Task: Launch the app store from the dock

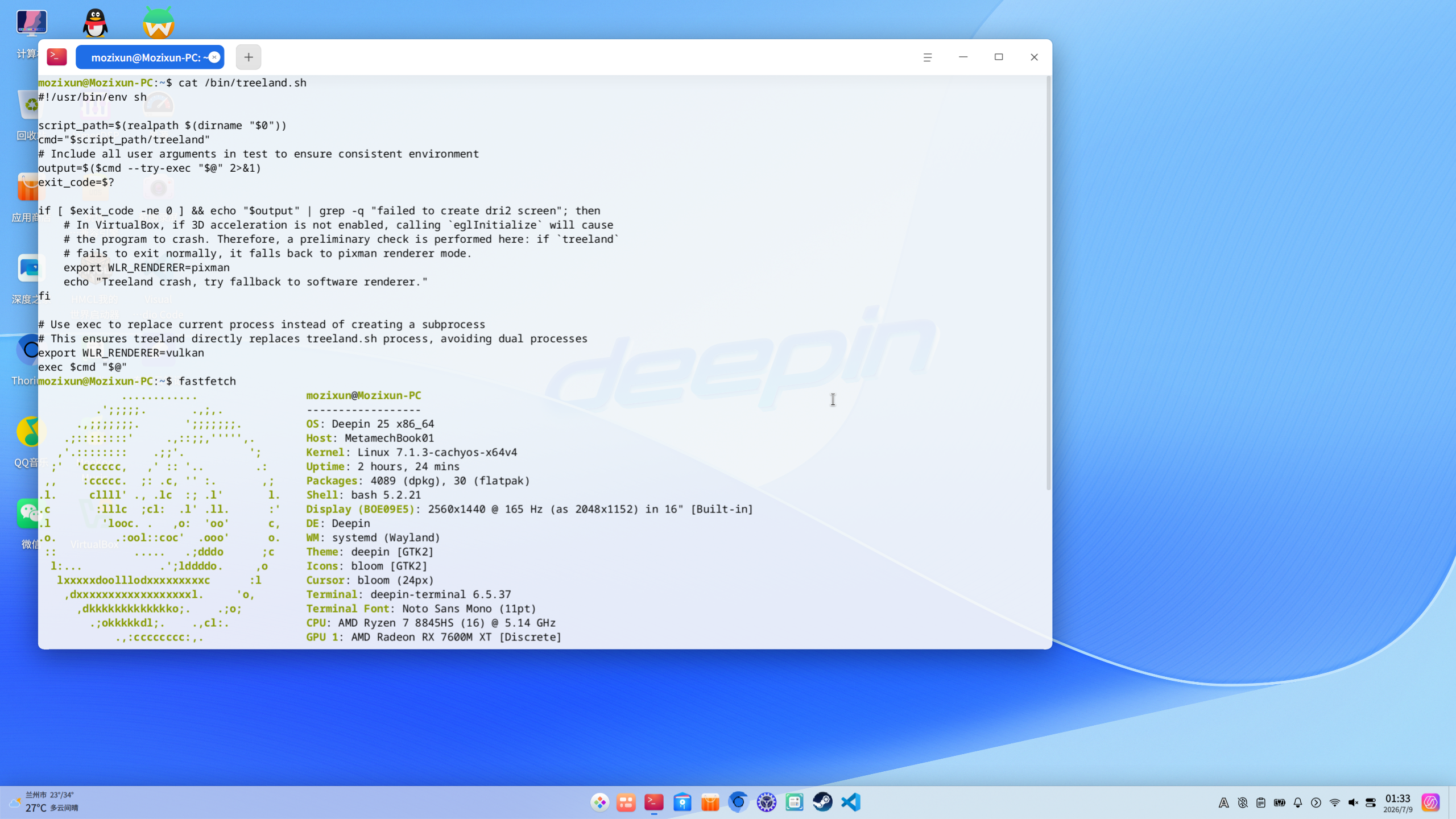Action: [710, 803]
